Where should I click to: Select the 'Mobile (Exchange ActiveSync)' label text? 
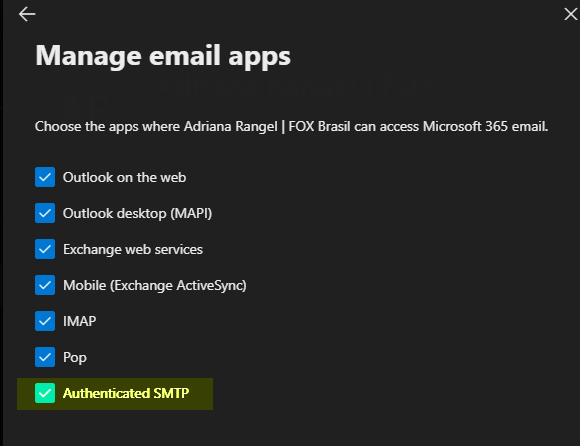(x=155, y=285)
